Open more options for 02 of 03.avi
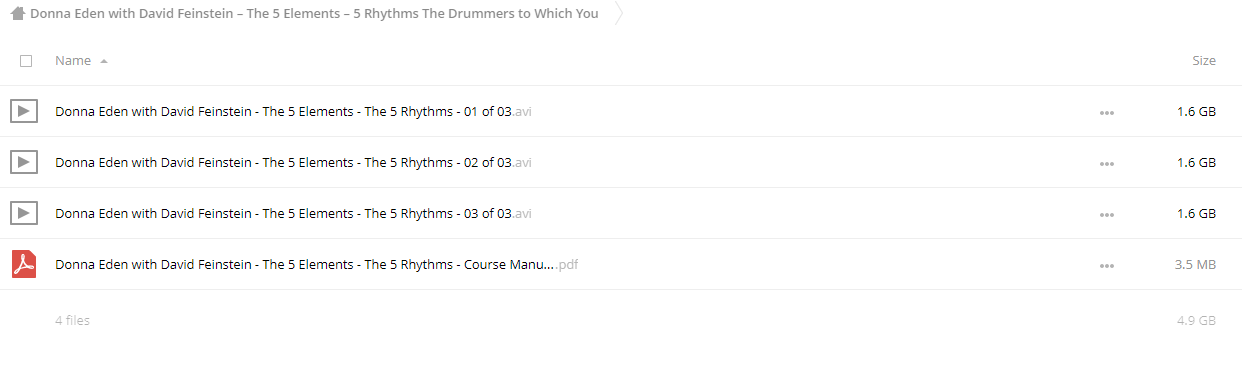Viewport: 1242px width, 383px height. click(1106, 163)
